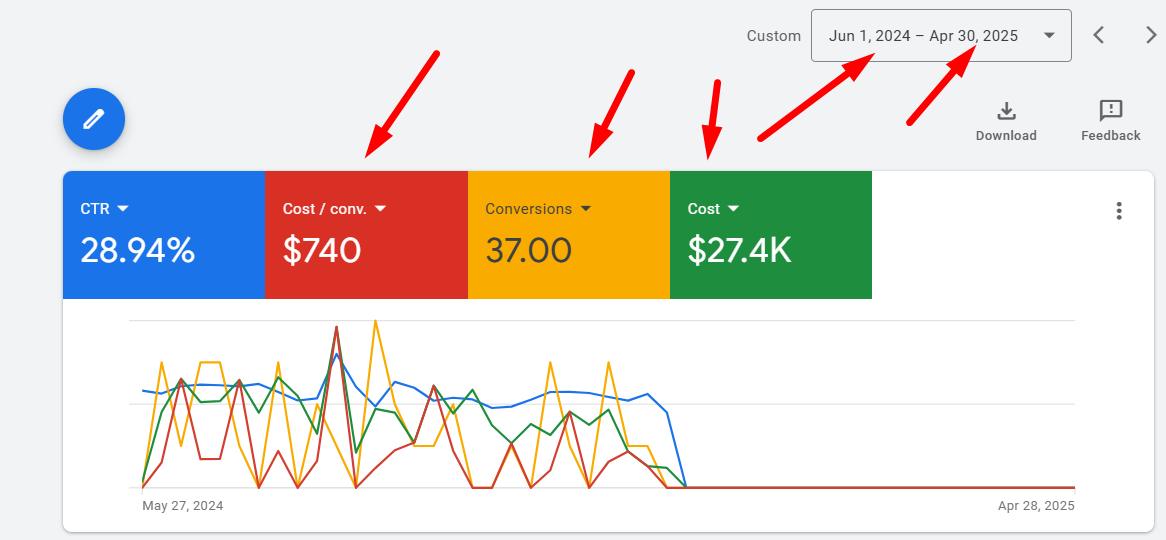
Task: Click the Download text label
Action: click(1006, 136)
